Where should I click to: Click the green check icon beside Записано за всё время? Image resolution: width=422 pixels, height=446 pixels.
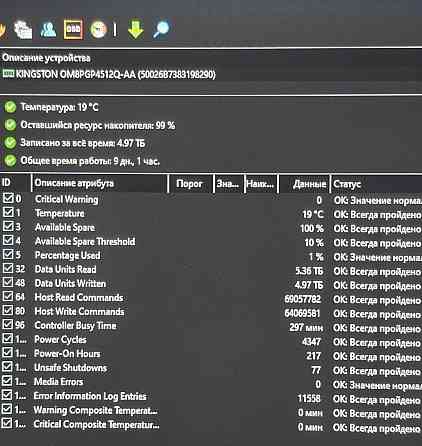click(10, 143)
